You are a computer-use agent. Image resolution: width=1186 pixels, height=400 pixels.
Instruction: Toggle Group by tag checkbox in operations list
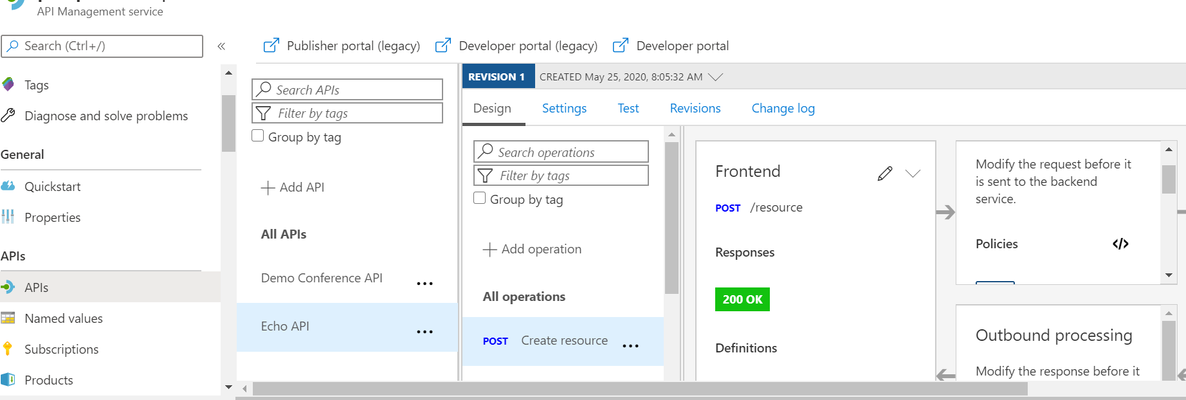[480, 199]
